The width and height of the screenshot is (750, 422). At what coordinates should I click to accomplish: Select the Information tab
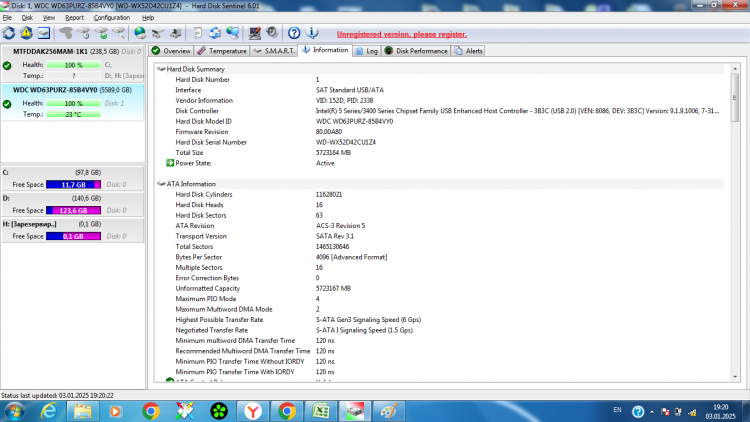(x=325, y=50)
